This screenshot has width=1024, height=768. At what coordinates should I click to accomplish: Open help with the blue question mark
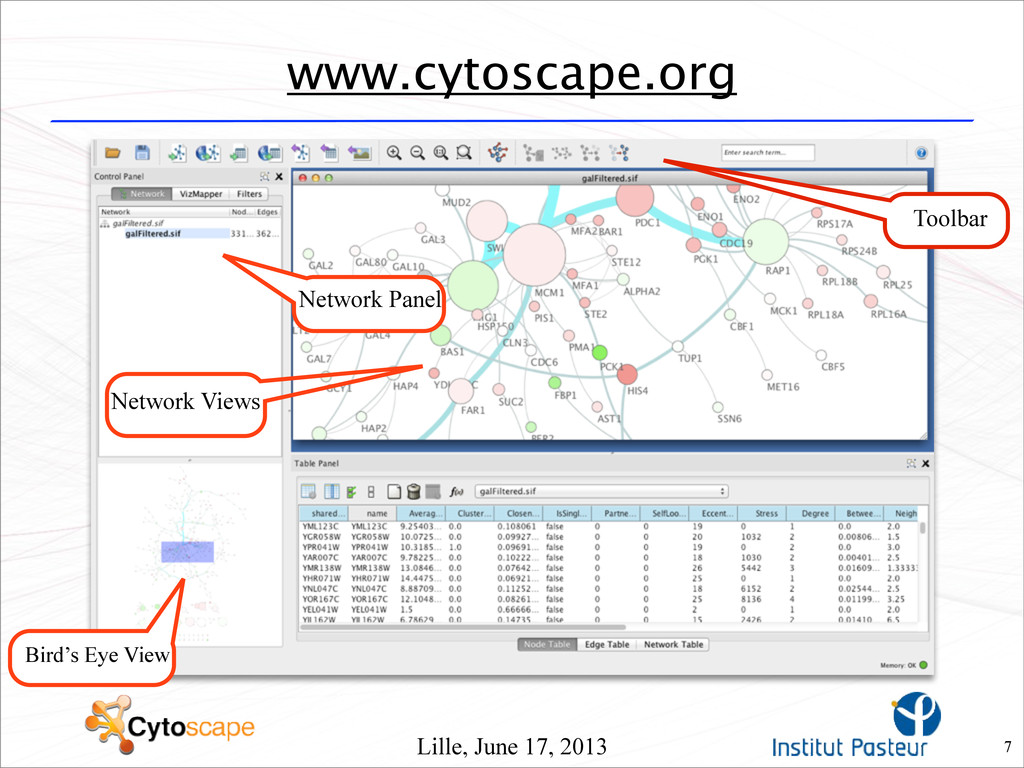click(x=921, y=153)
